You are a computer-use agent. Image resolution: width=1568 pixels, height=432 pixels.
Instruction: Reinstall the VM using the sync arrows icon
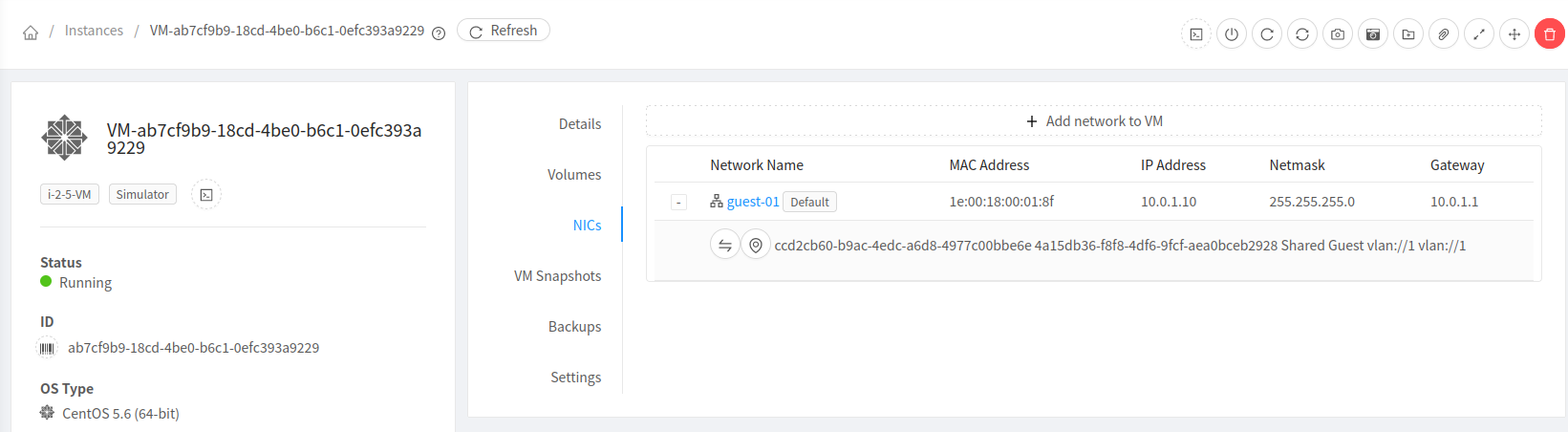pyautogui.click(x=1302, y=34)
